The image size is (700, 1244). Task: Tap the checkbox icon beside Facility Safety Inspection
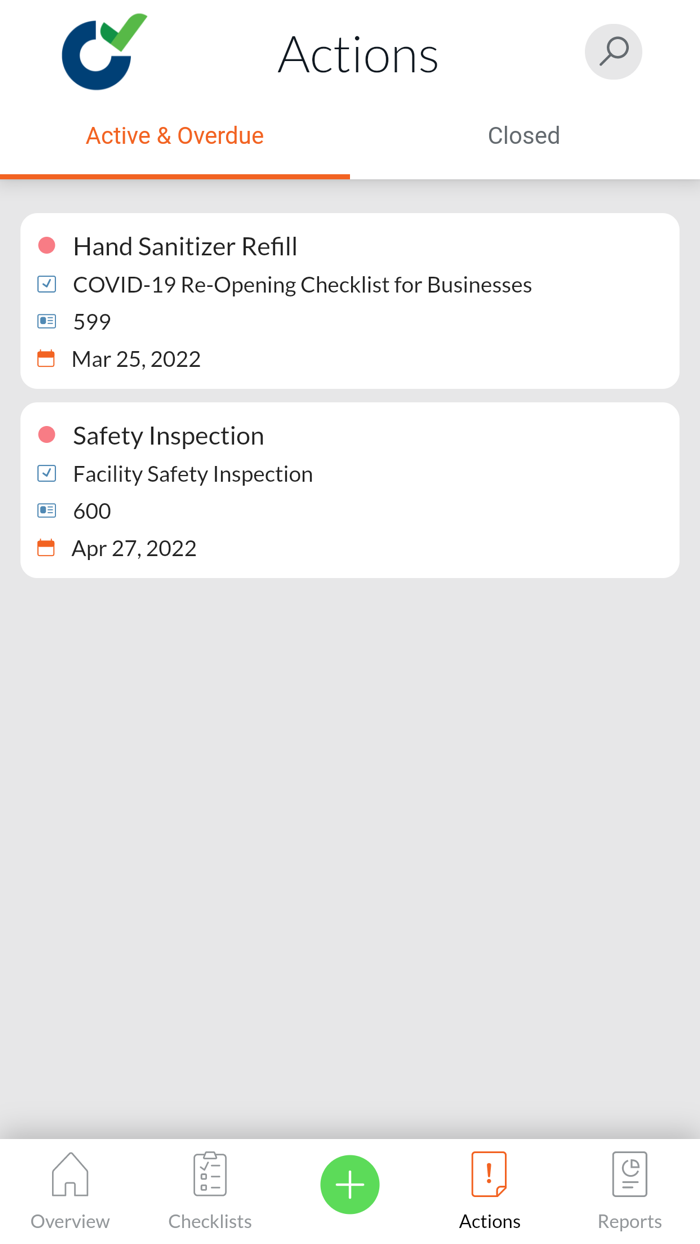[46, 473]
